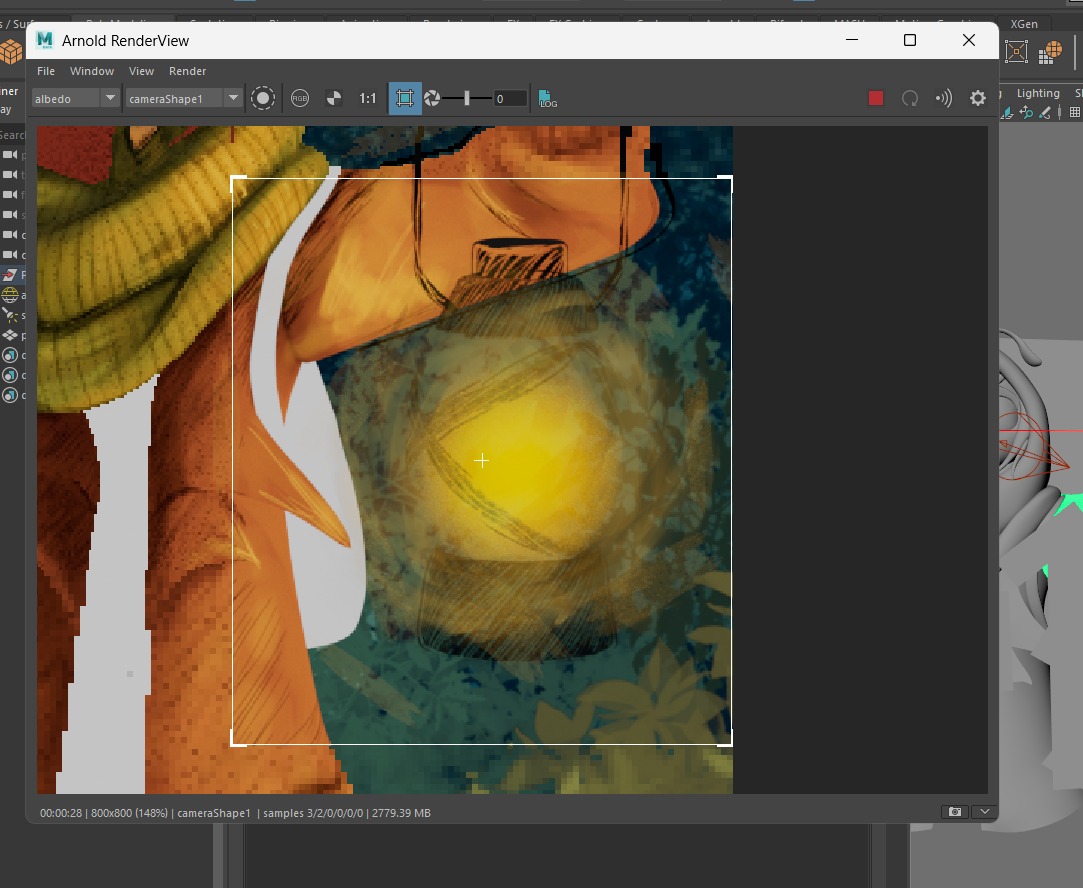This screenshot has width=1083, height=888.
Task: Open the albedo AOV dropdown
Action: [x=75, y=98]
